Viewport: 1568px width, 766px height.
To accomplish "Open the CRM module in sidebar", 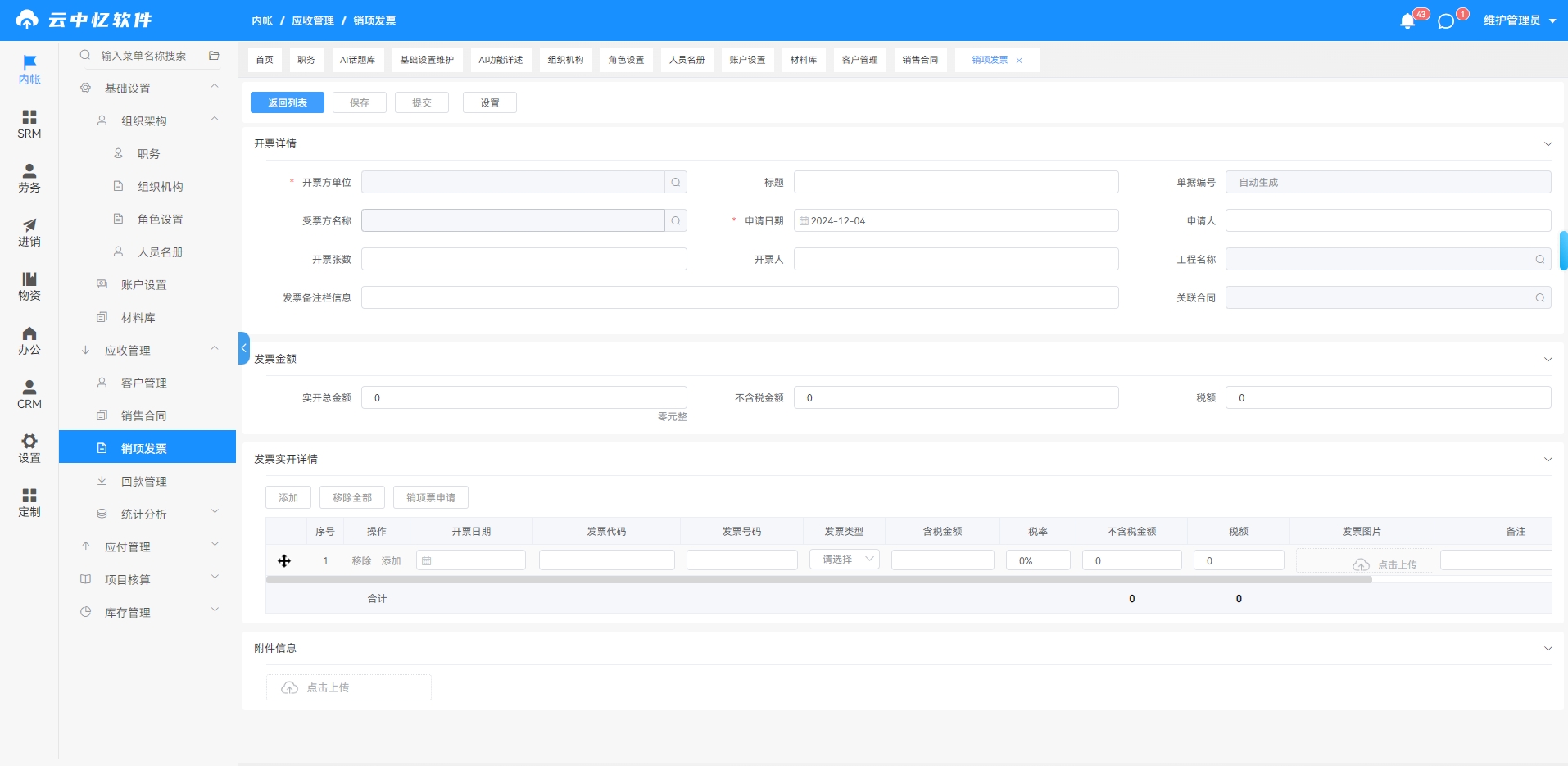I will 29,394.
